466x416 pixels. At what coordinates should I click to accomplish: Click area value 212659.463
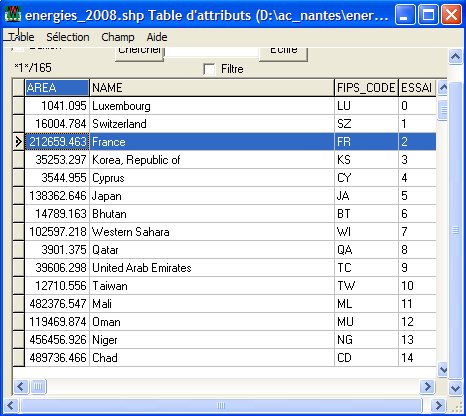pos(57,142)
